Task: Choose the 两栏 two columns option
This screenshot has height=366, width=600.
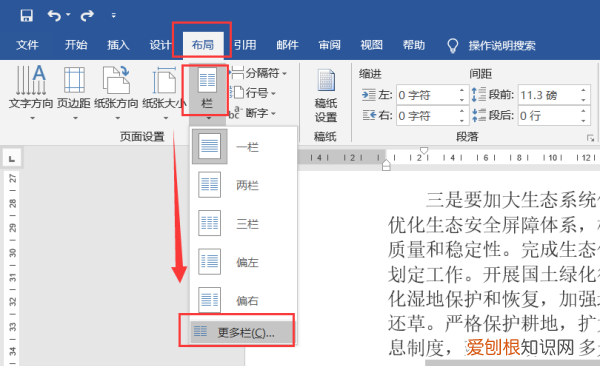Action: click(244, 185)
